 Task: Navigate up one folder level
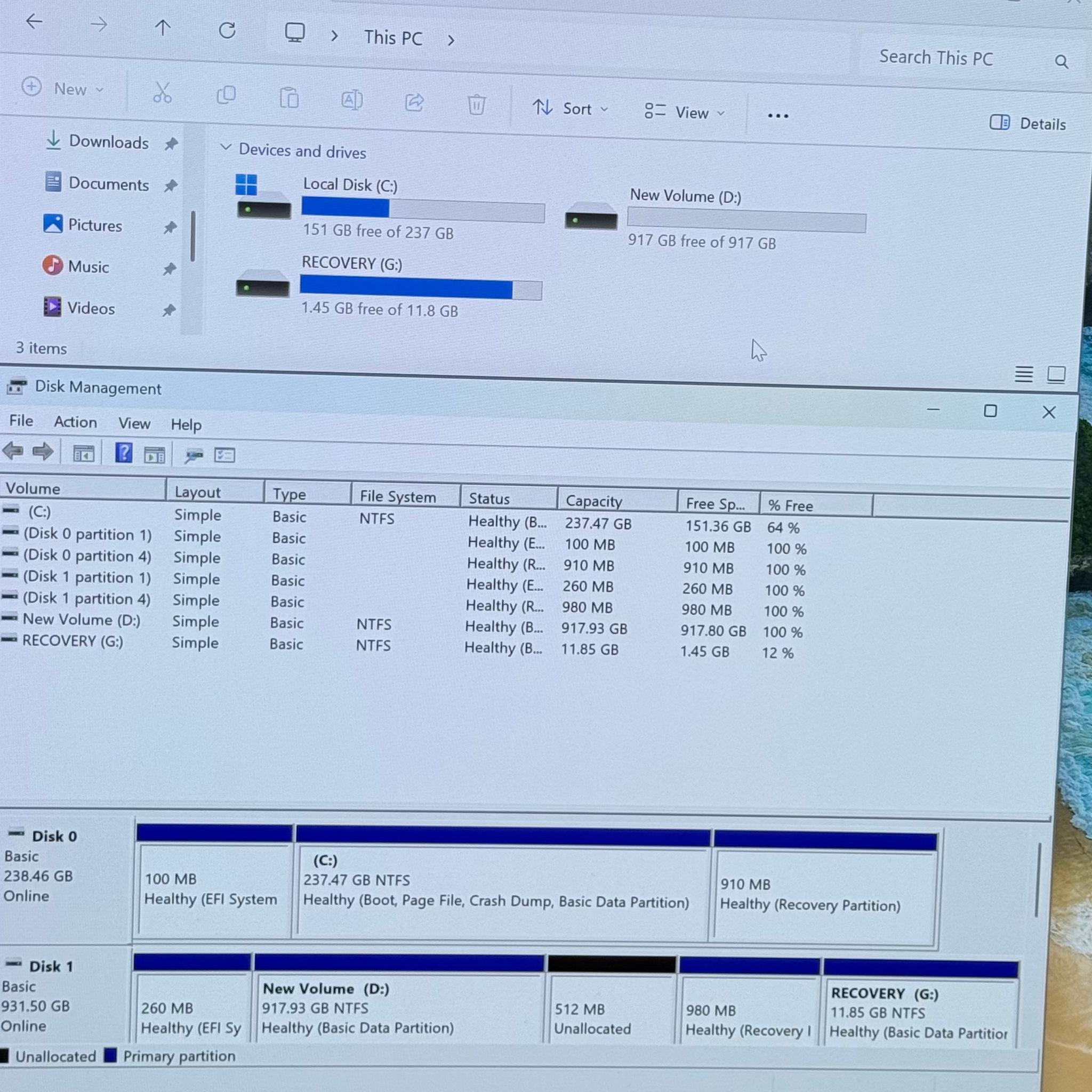coord(163,28)
